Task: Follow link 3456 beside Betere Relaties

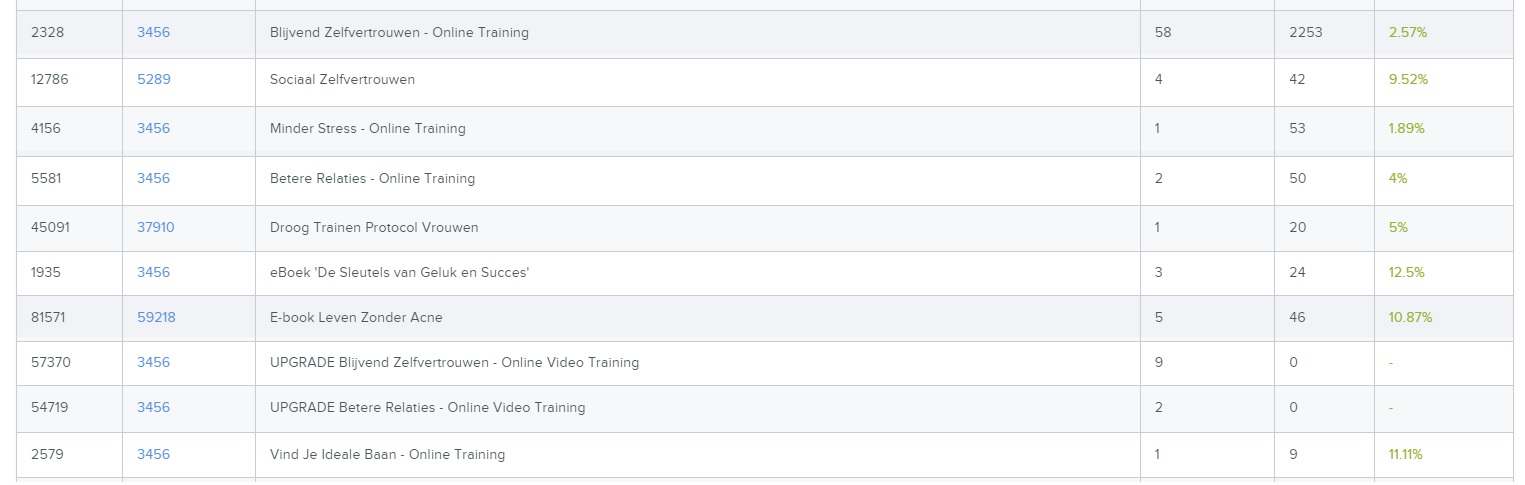Action: point(153,178)
